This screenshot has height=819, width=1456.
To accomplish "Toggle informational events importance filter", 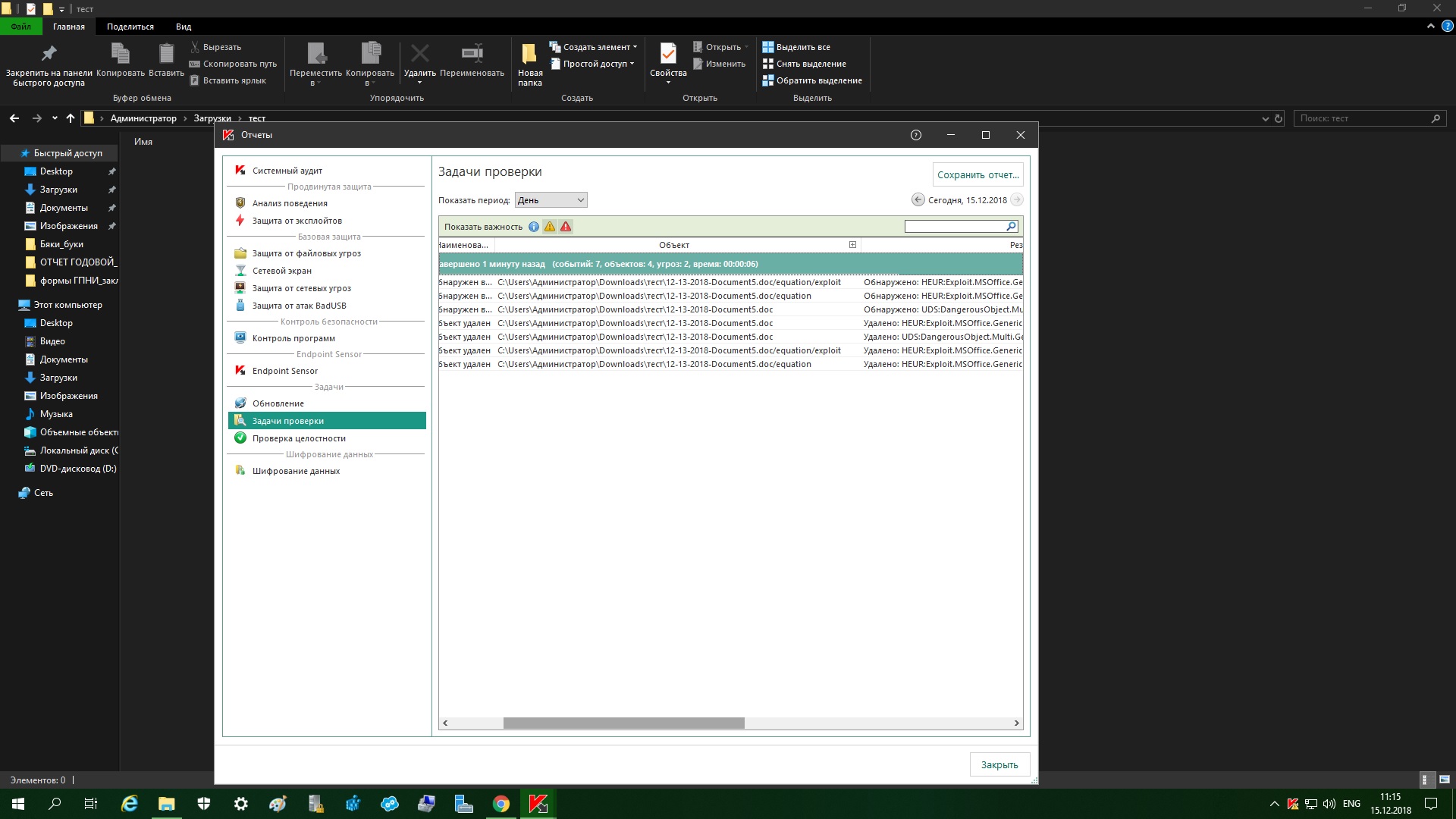I will pyautogui.click(x=534, y=227).
